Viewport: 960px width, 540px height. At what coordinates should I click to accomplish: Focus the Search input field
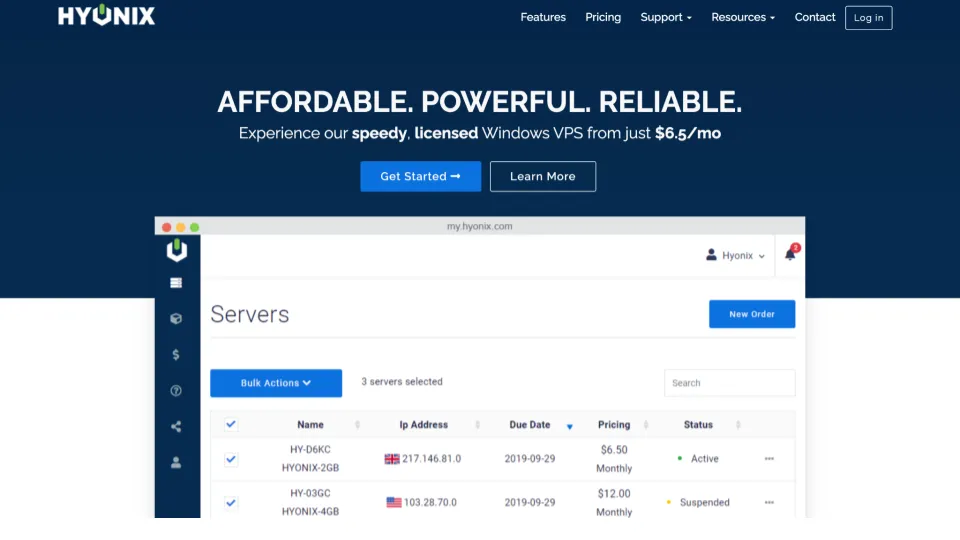(x=730, y=383)
